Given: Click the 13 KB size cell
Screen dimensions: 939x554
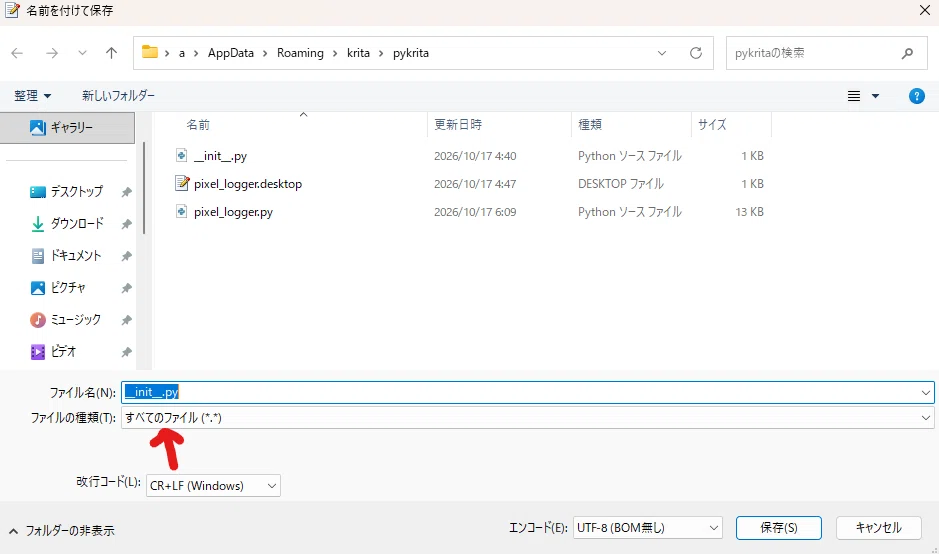Looking at the screenshot, I should [749, 212].
